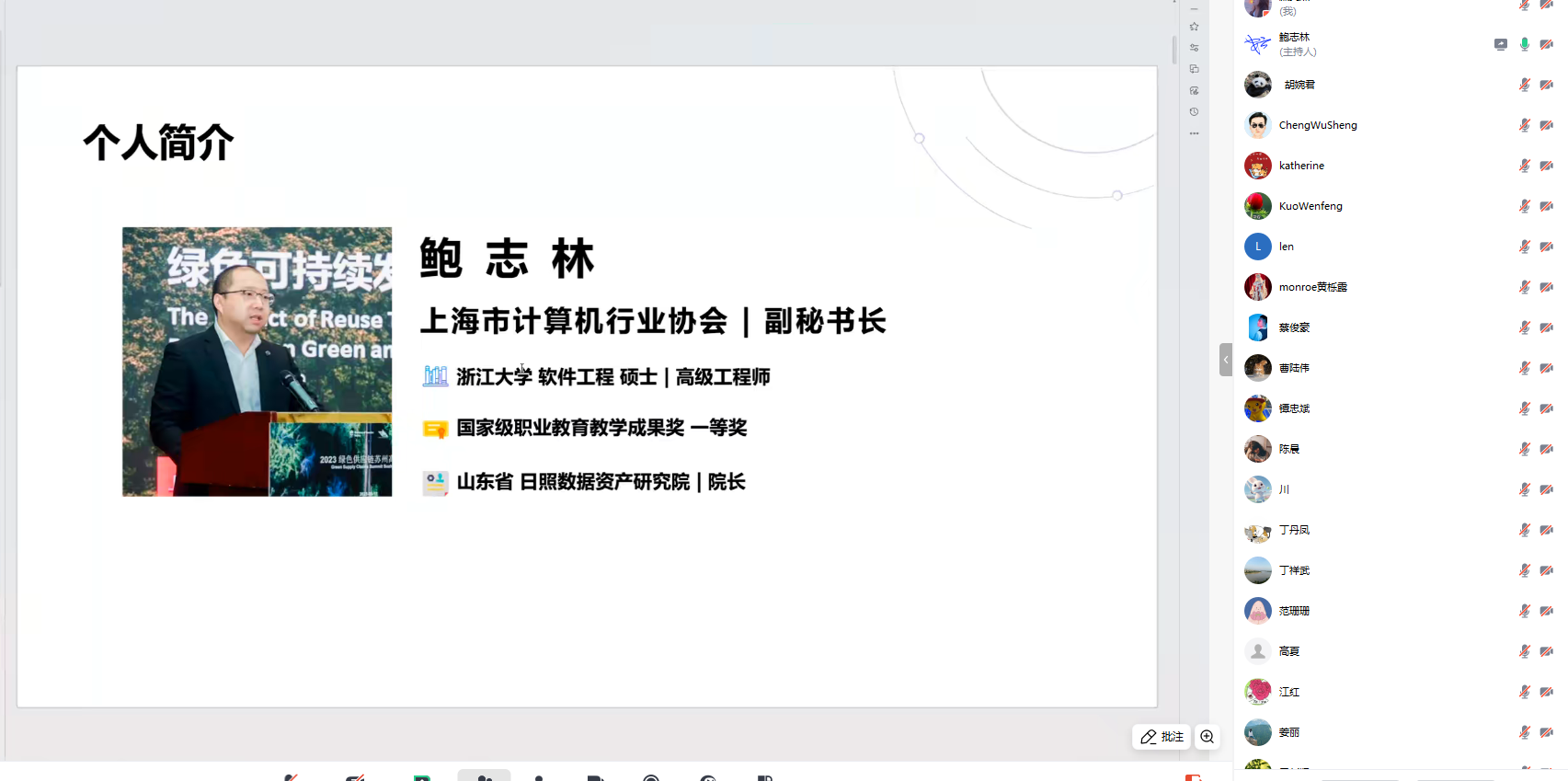This screenshot has width=1568, height=781.
Task: Toggle microphone for ChengWuSheng
Action: pos(1524,125)
